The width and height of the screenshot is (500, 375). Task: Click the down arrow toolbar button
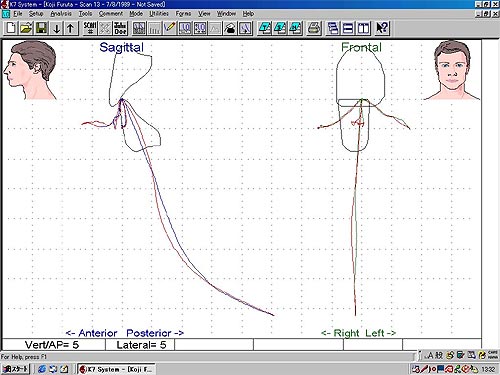pos(57,28)
